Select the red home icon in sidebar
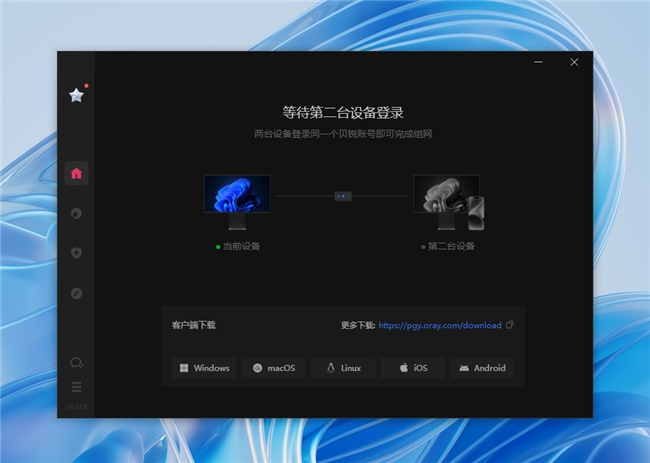 tap(76, 174)
